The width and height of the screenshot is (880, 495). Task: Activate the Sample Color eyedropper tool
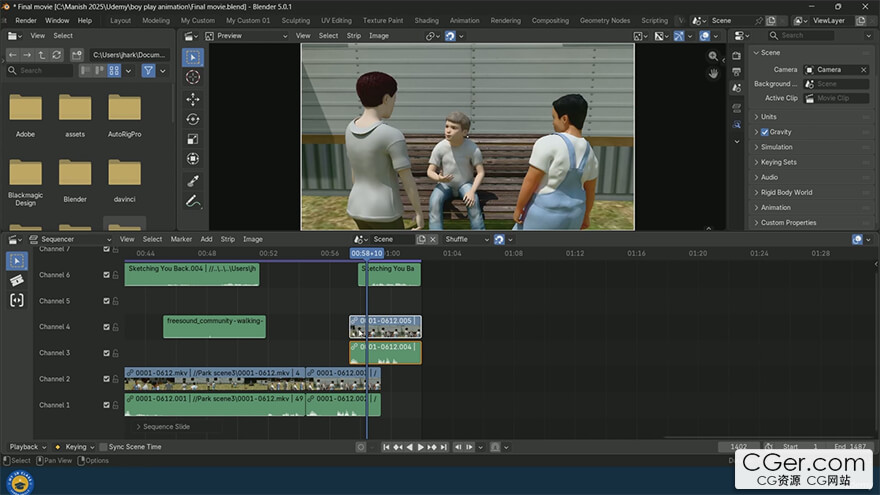[193, 181]
